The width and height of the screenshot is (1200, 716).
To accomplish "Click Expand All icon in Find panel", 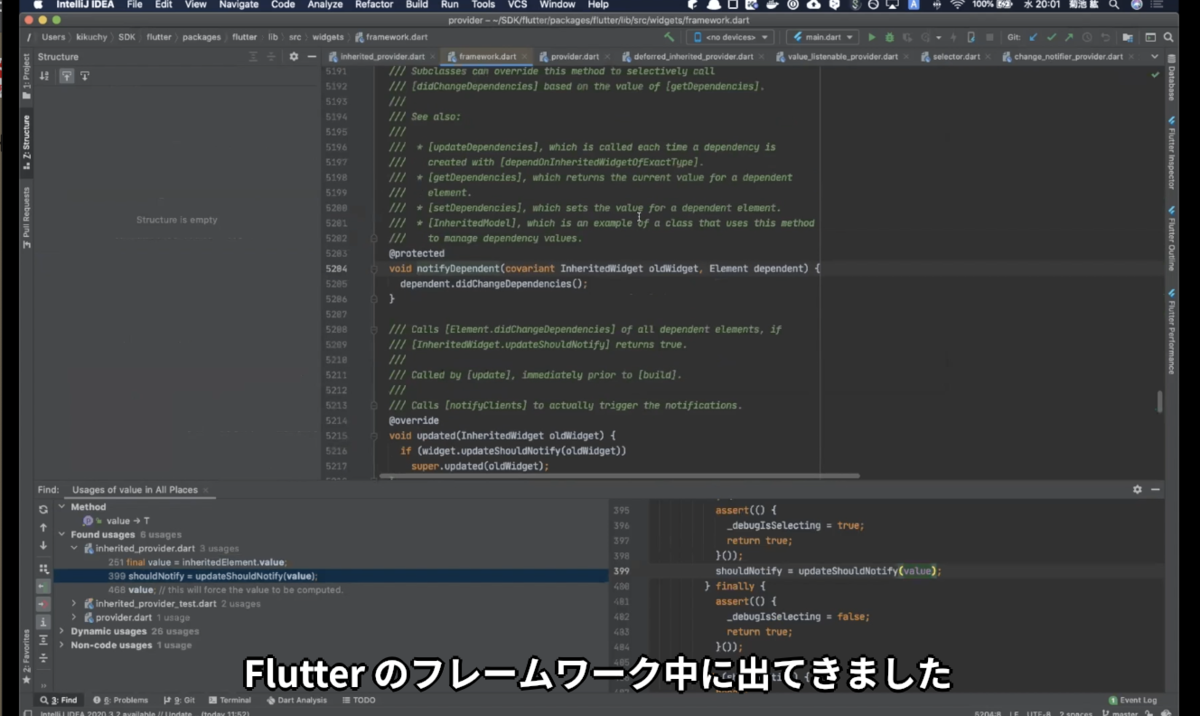I will [x=43, y=640].
